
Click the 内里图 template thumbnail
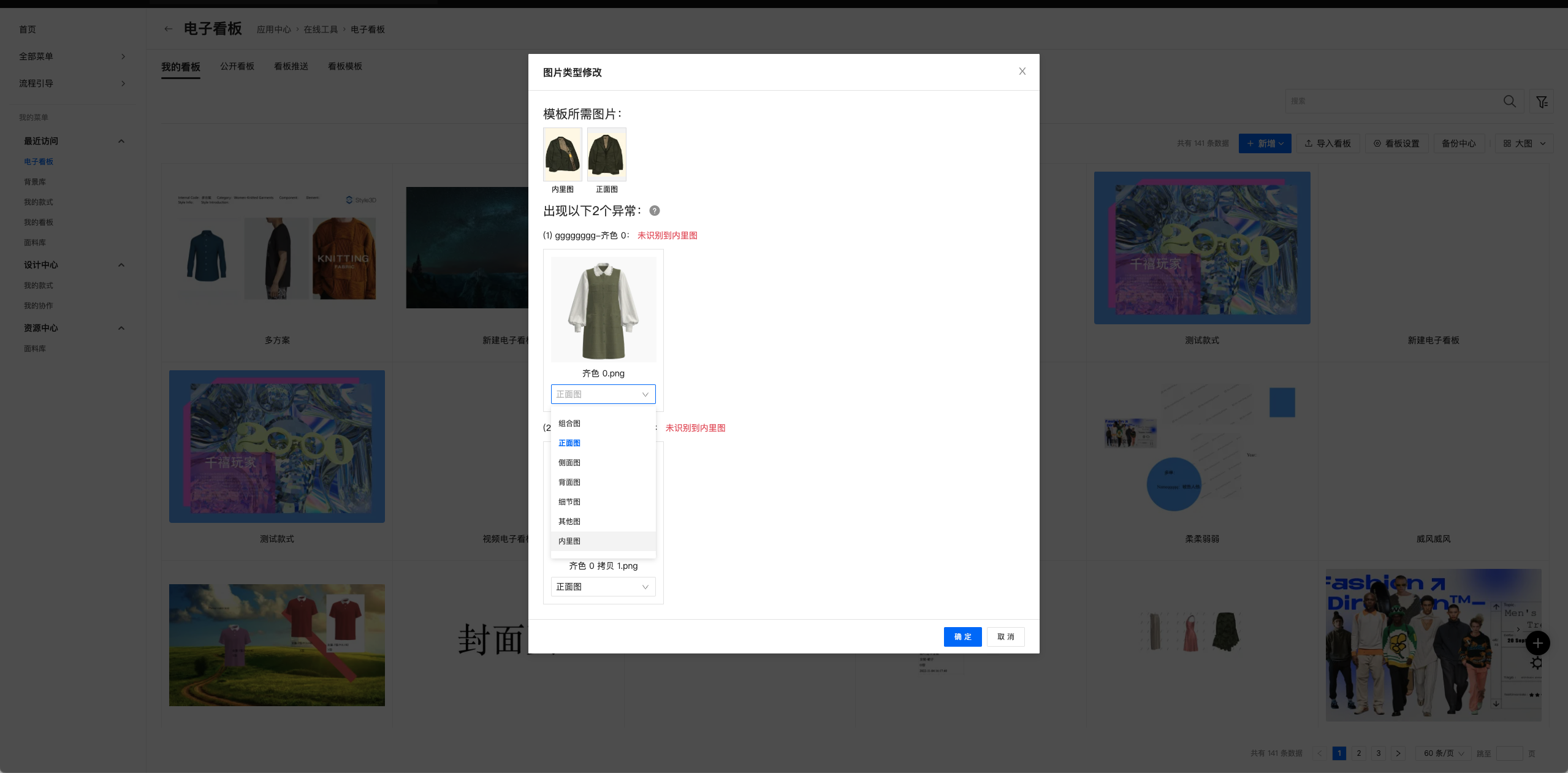pos(562,154)
